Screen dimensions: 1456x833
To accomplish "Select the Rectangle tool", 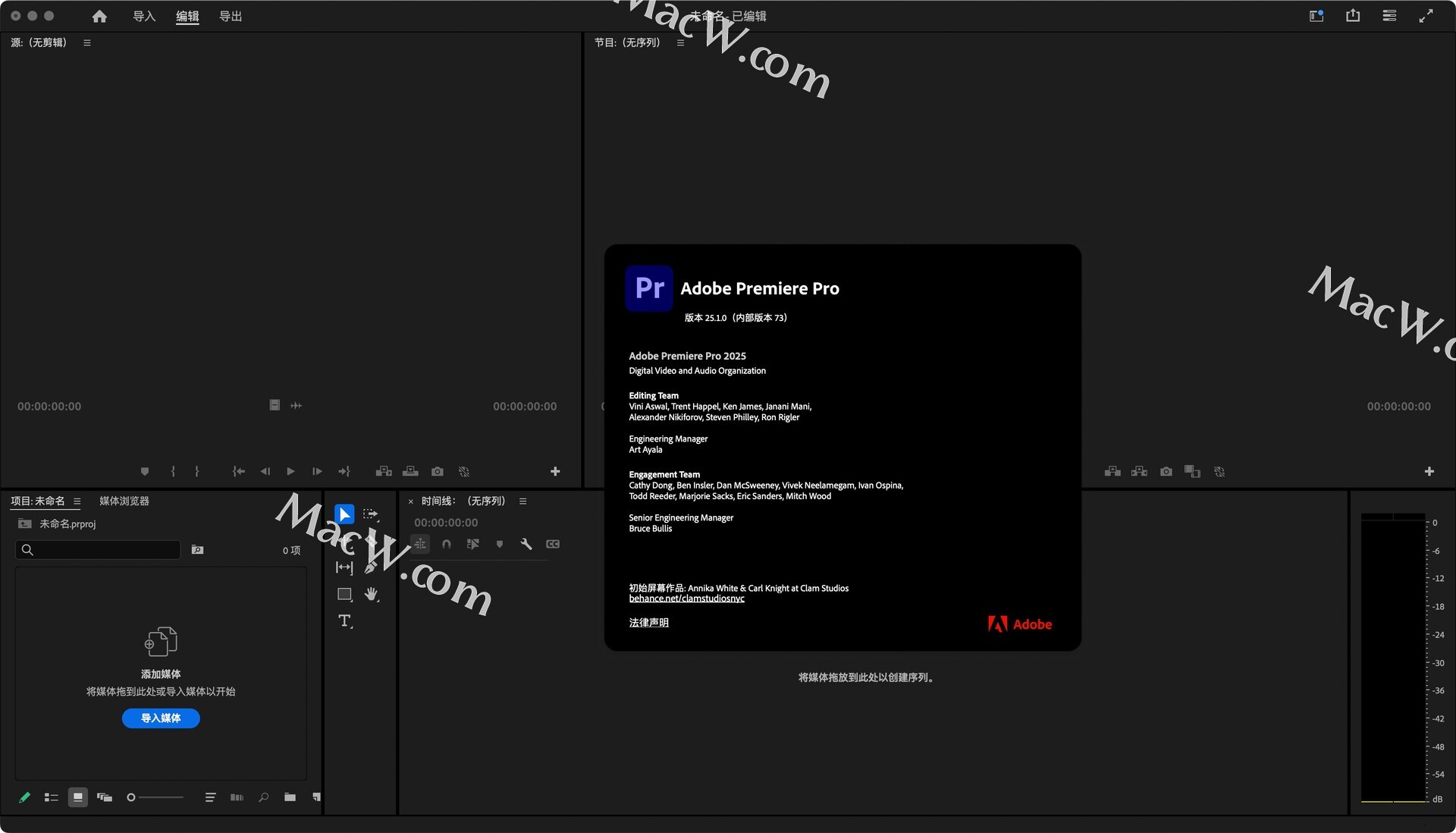I will [x=344, y=593].
